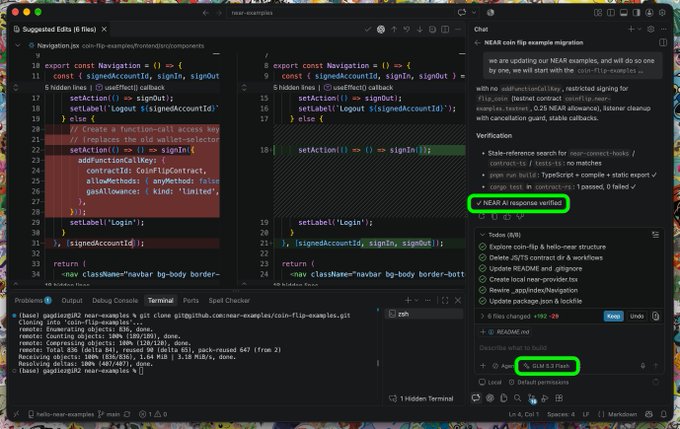Toggle the primary sidebar visibility
Screen dimensions: 680x429
611,13
